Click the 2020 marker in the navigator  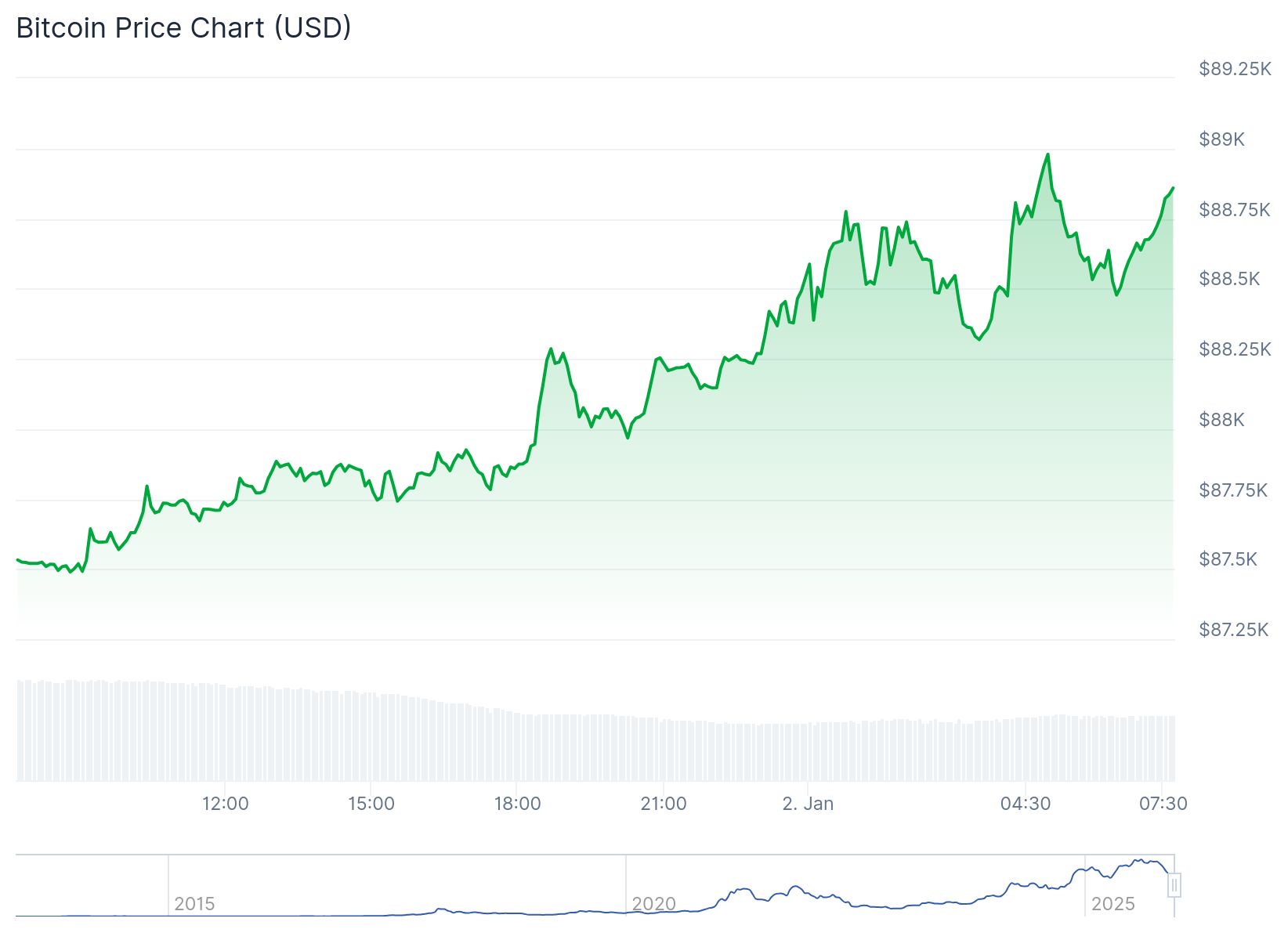653,904
